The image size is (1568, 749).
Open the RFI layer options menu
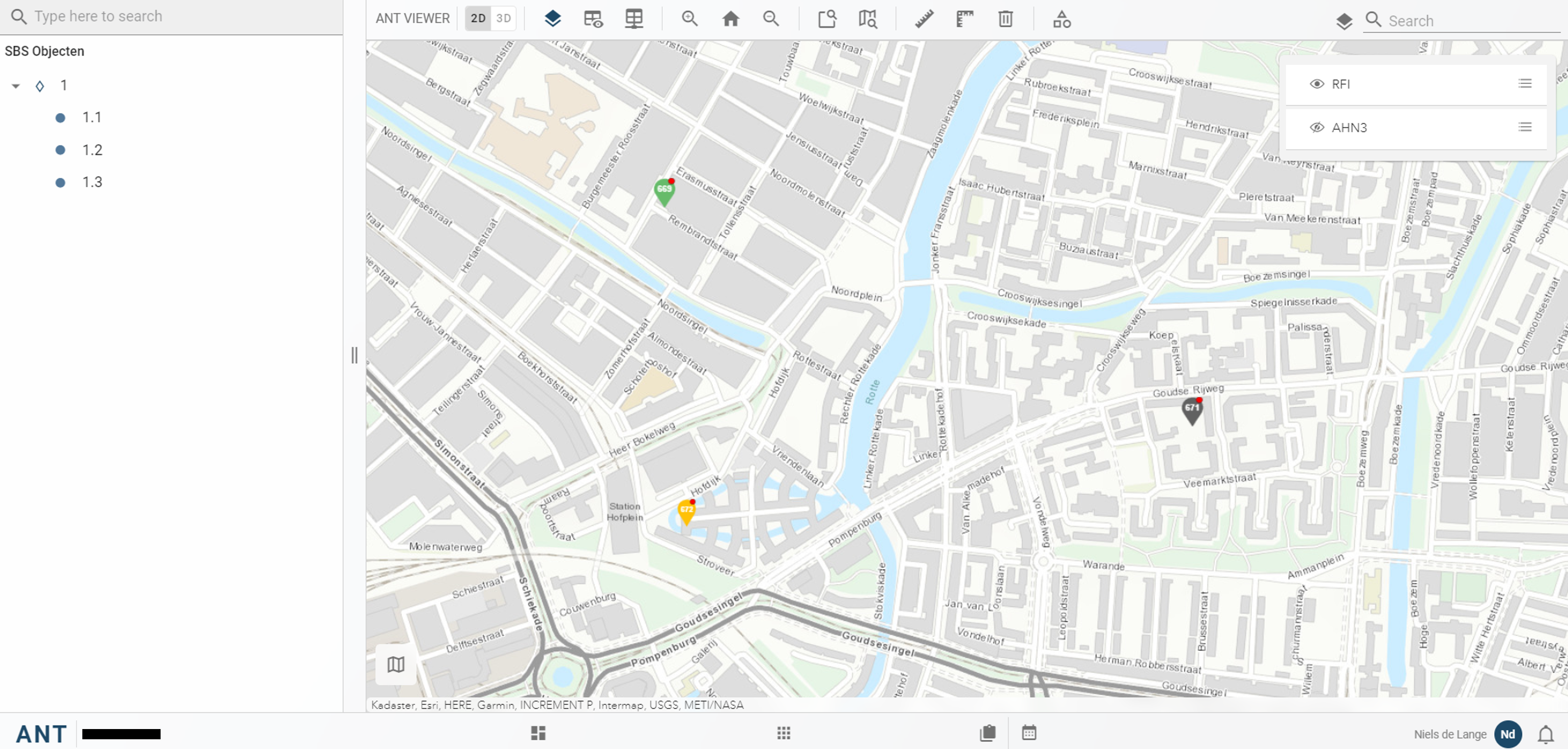coord(1525,83)
